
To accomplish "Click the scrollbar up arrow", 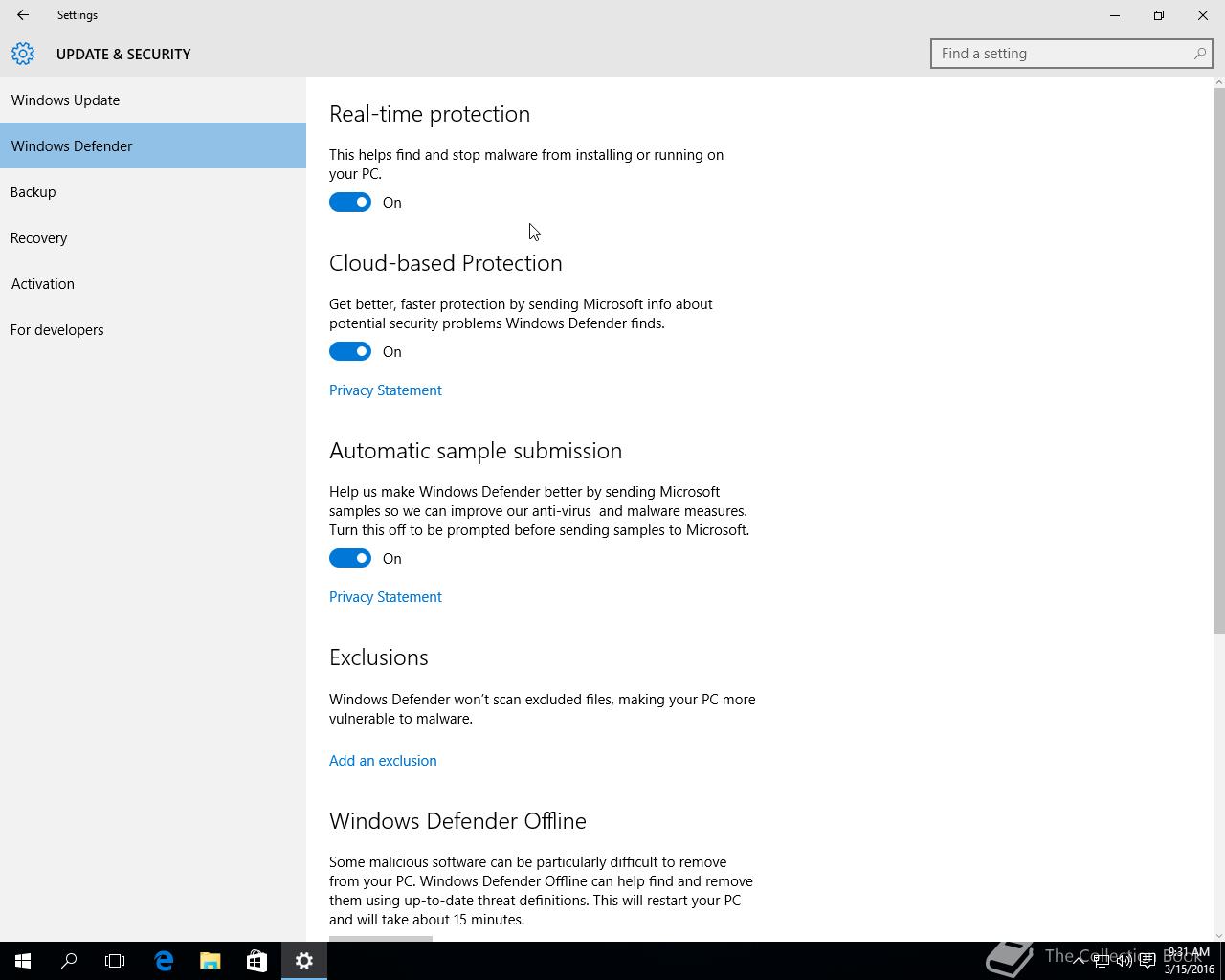I will [1218, 83].
